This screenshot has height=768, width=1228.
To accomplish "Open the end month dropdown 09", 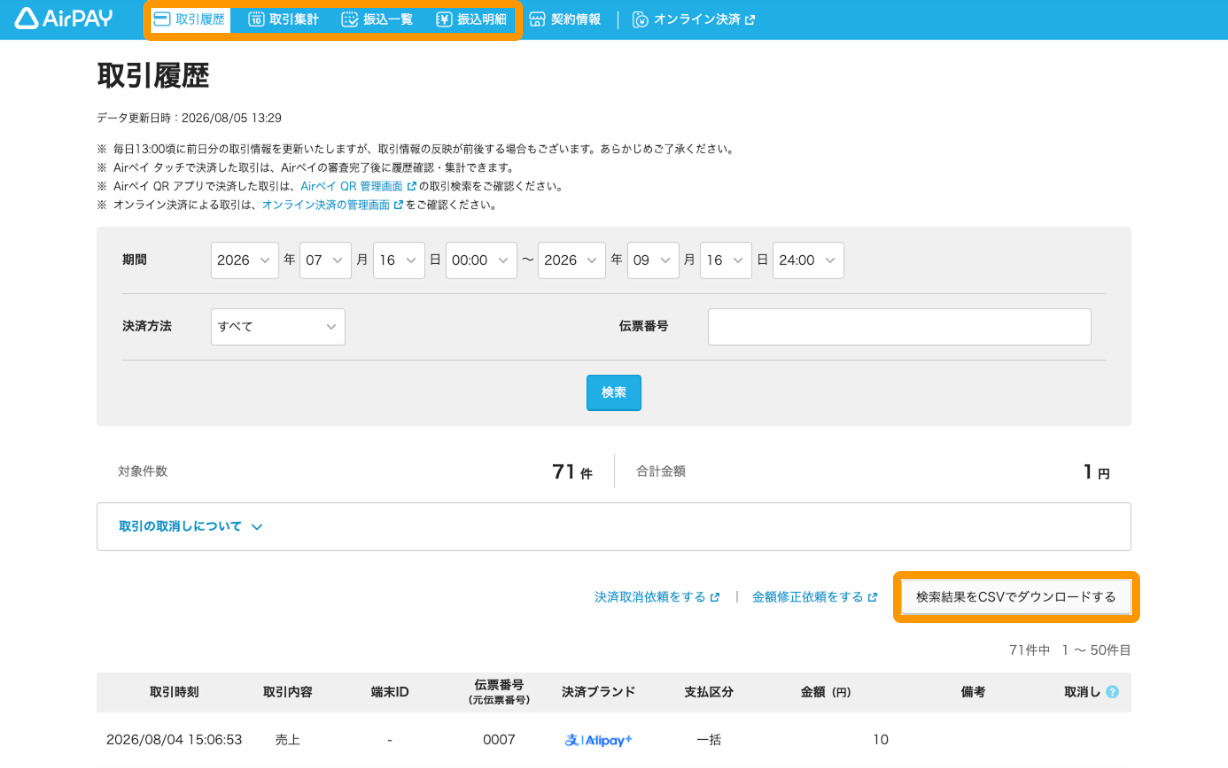I will pyautogui.click(x=653, y=260).
